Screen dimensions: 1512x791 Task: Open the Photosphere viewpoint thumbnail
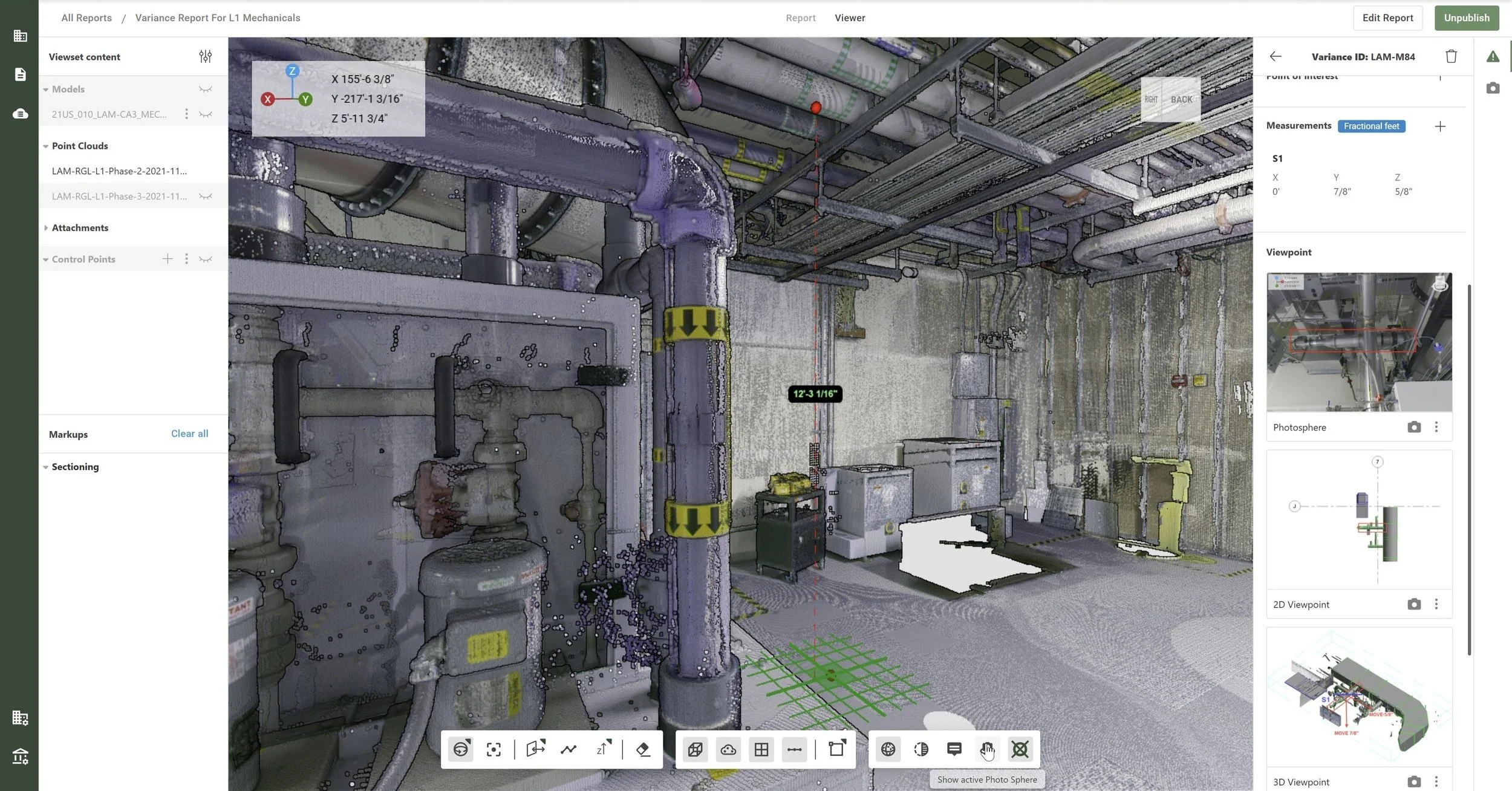click(x=1359, y=342)
